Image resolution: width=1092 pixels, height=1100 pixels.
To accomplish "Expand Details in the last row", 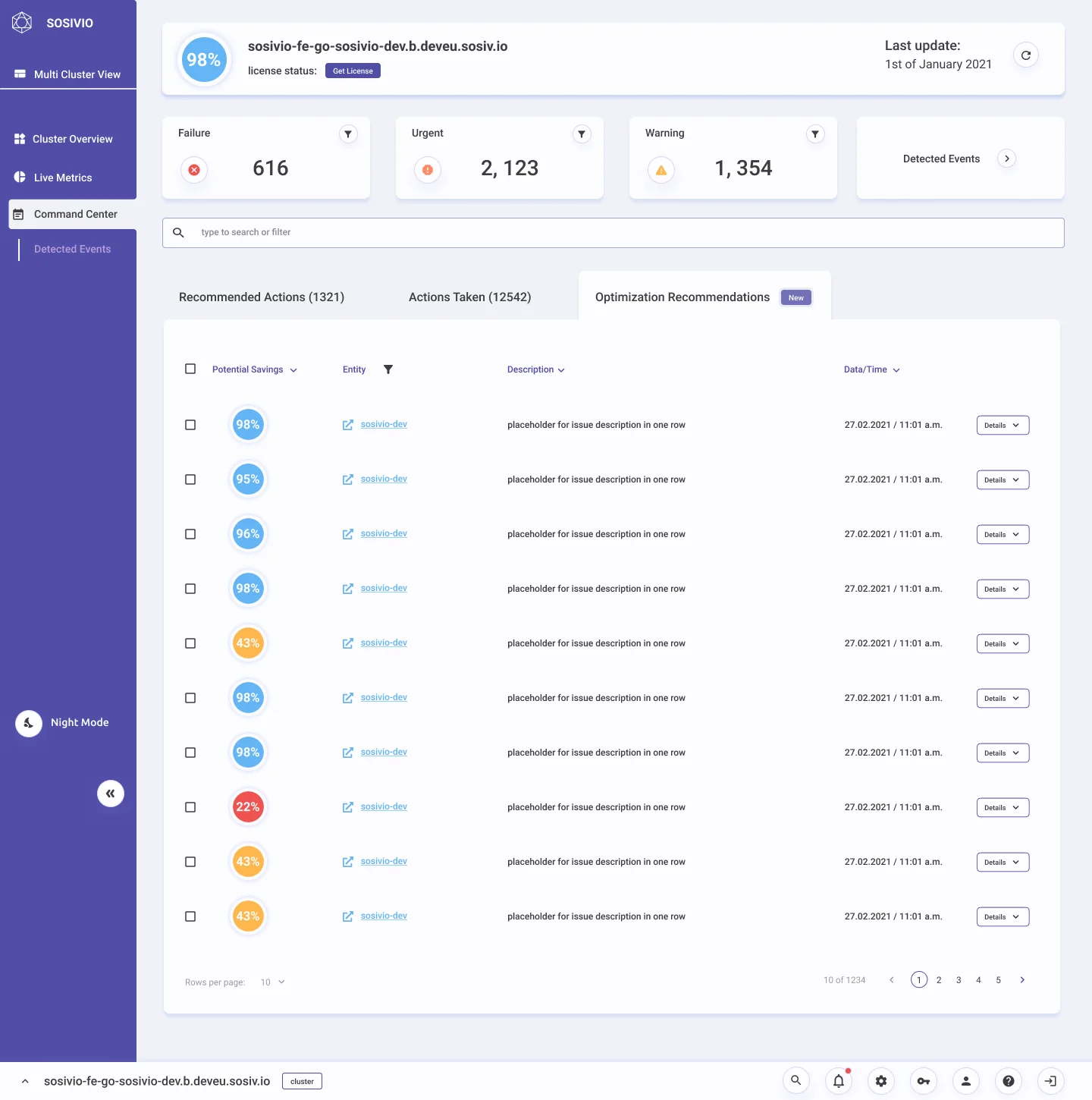I will [x=1003, y=916].
